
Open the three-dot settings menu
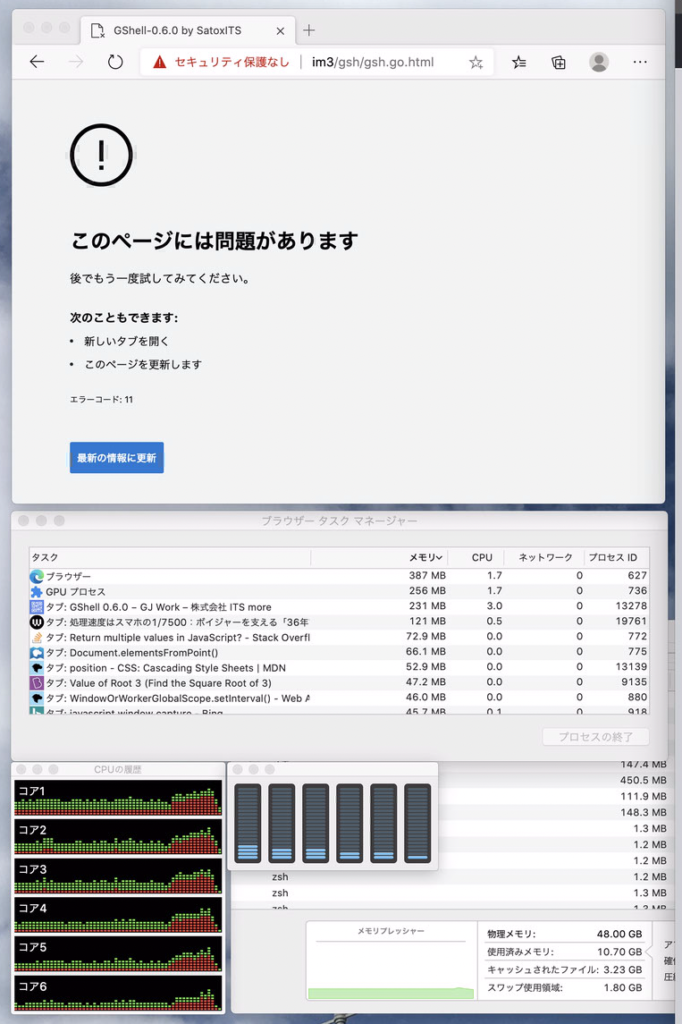coord(640,62)
